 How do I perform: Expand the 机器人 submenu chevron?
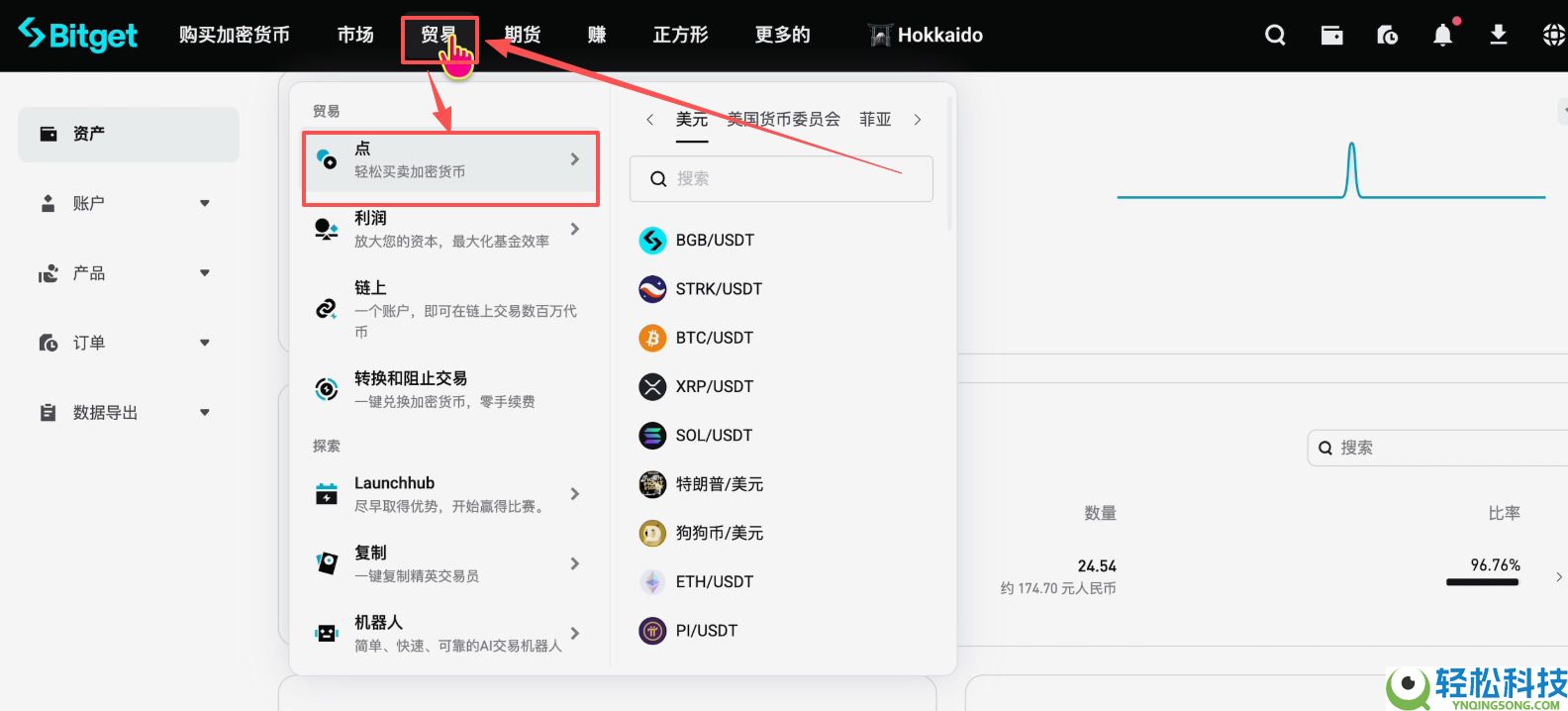575,633
